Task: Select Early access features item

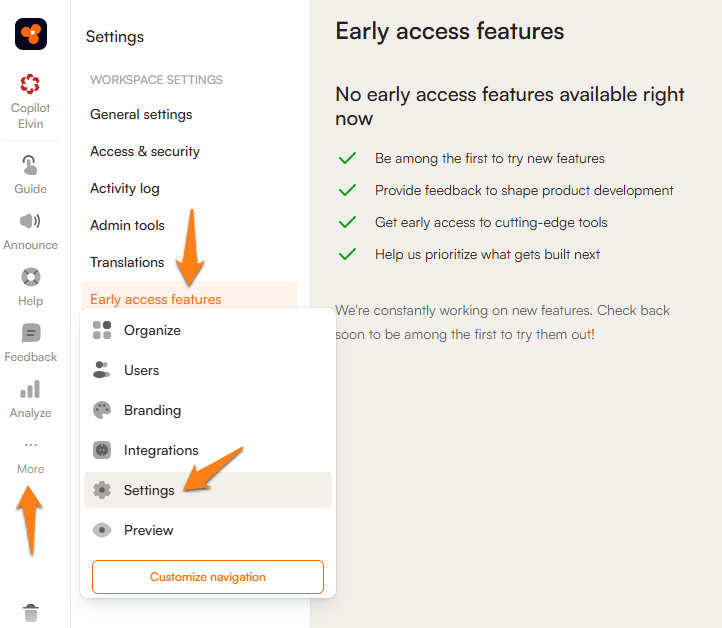Action: pos(156,298)
